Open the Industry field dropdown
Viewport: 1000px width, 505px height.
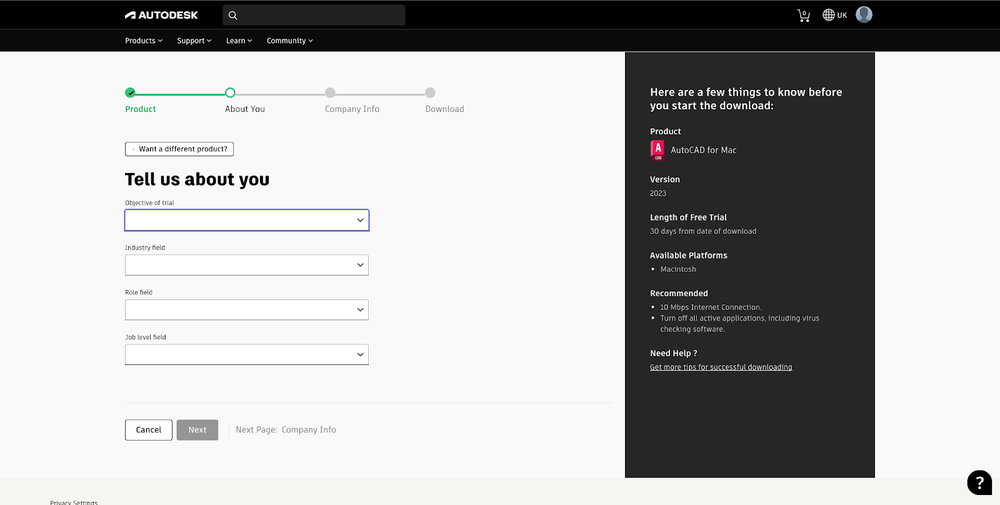click(246, 265)
